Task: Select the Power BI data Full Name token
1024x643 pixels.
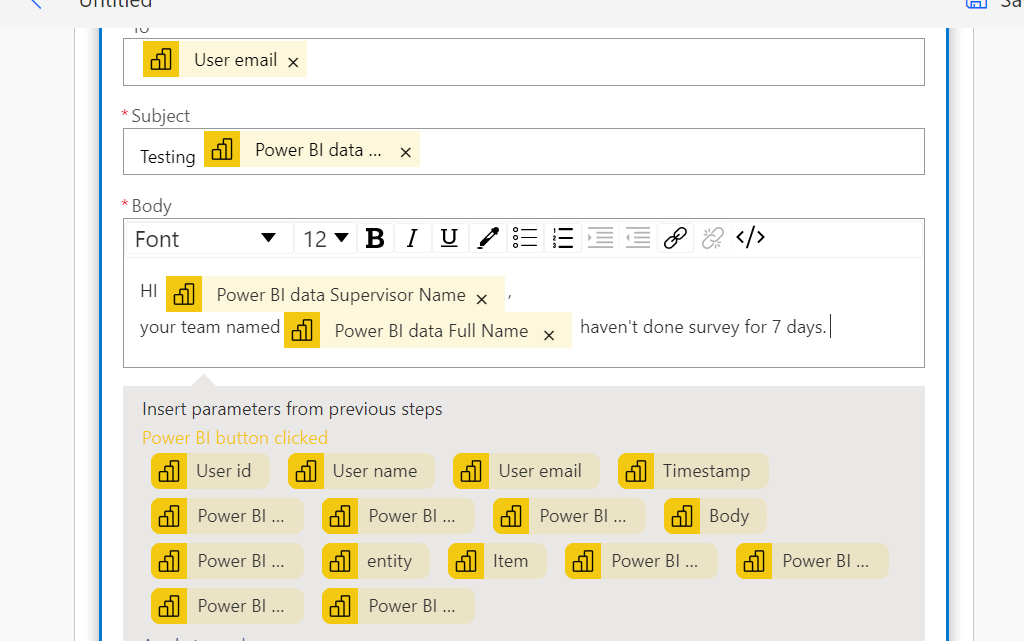Action: [x=428, y=330]
